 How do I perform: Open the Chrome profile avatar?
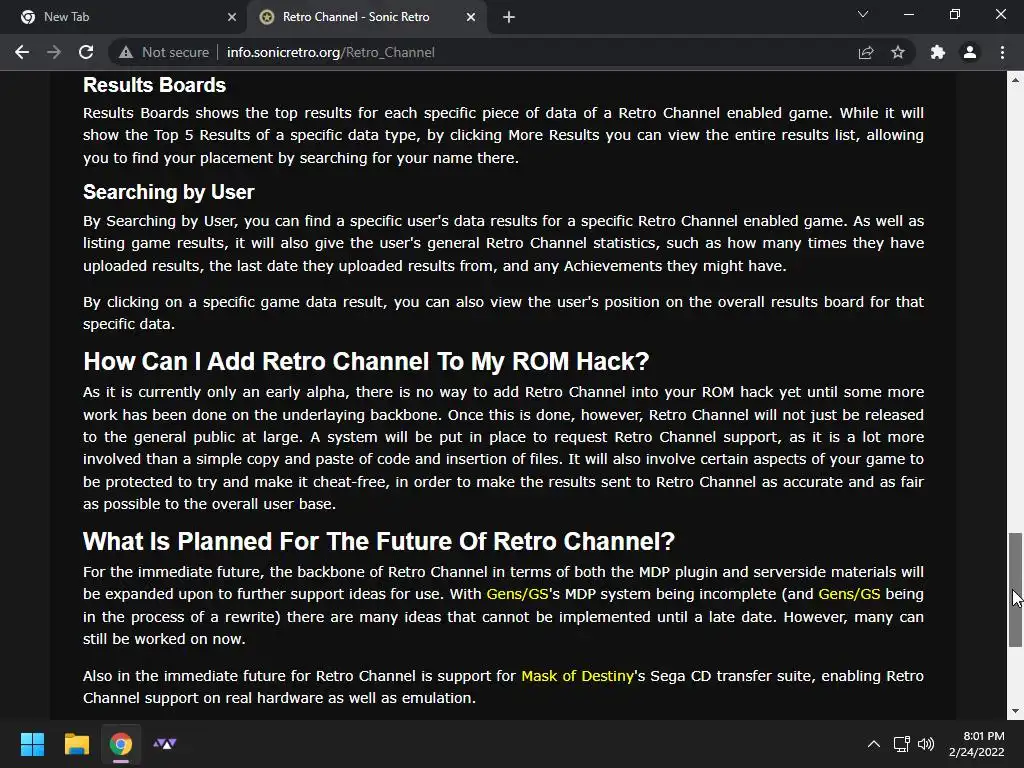(x=970, y=52)
